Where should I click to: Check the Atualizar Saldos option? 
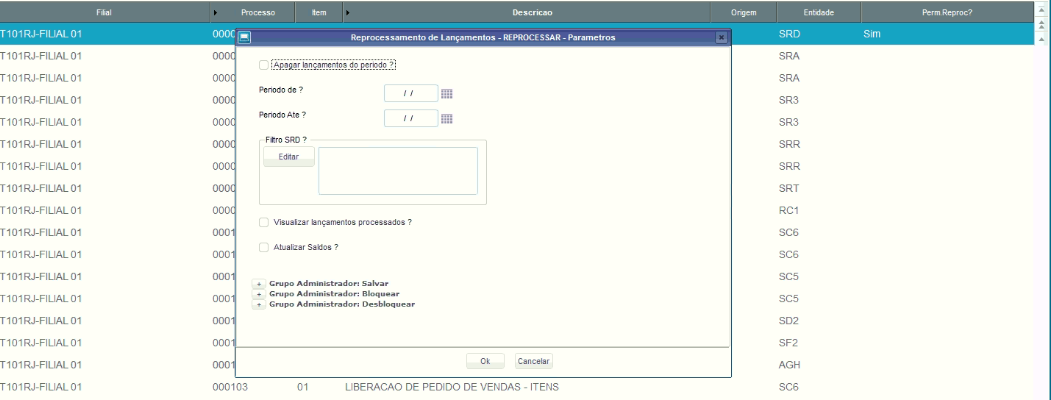[264, 247]
